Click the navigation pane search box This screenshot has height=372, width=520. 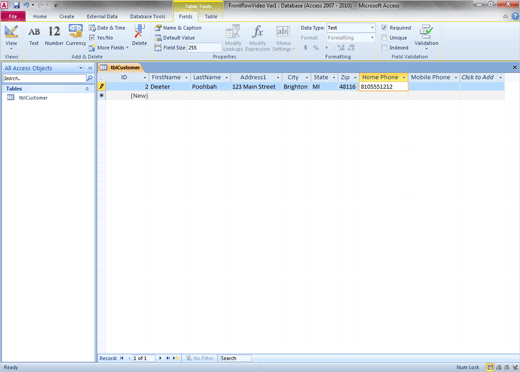coord(44,78)
